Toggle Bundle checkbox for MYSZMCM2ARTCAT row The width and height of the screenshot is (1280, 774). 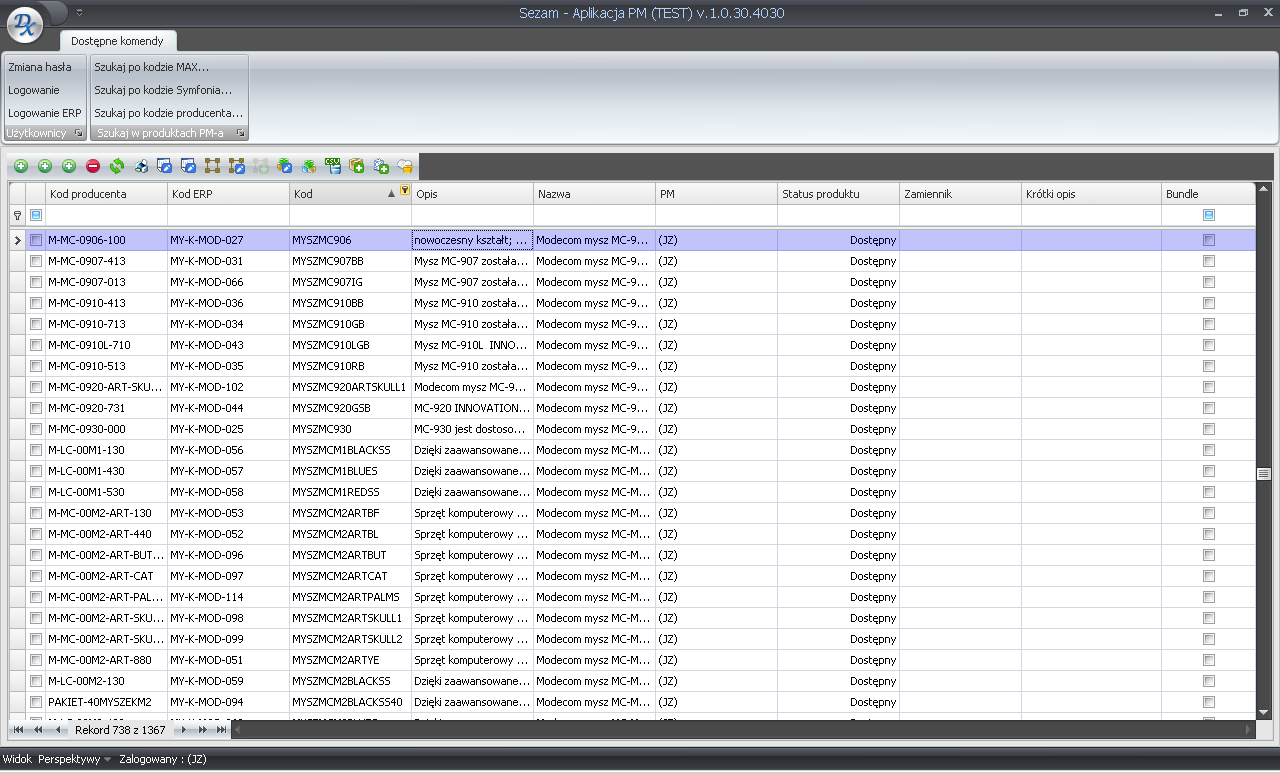tap(1209, 576)
